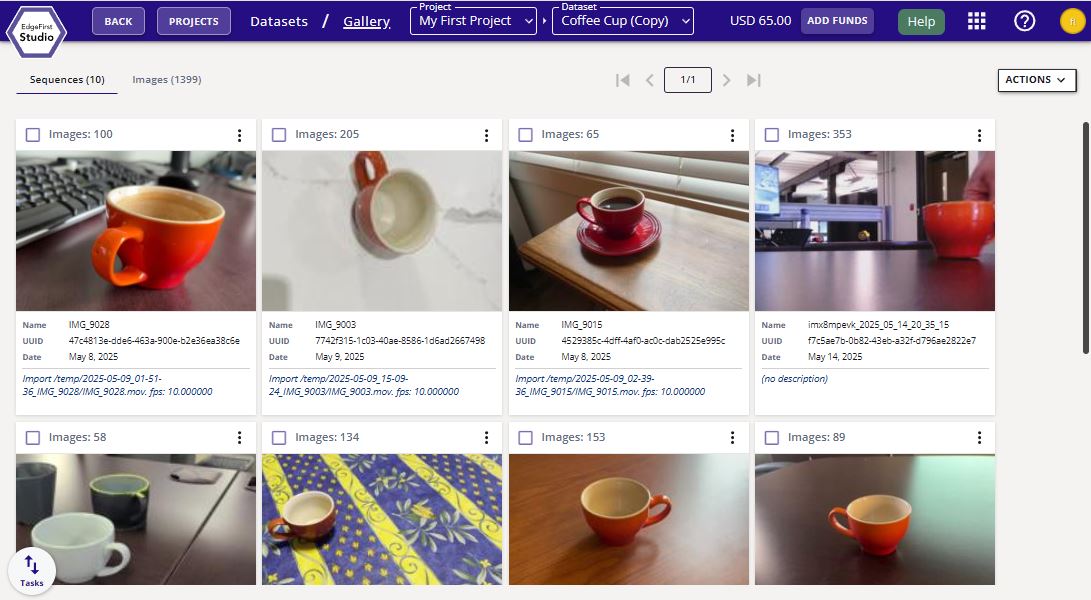The image size is (1091, 600).
Task: Open the yellow user avatar menu
Action: click(1072, 21)
